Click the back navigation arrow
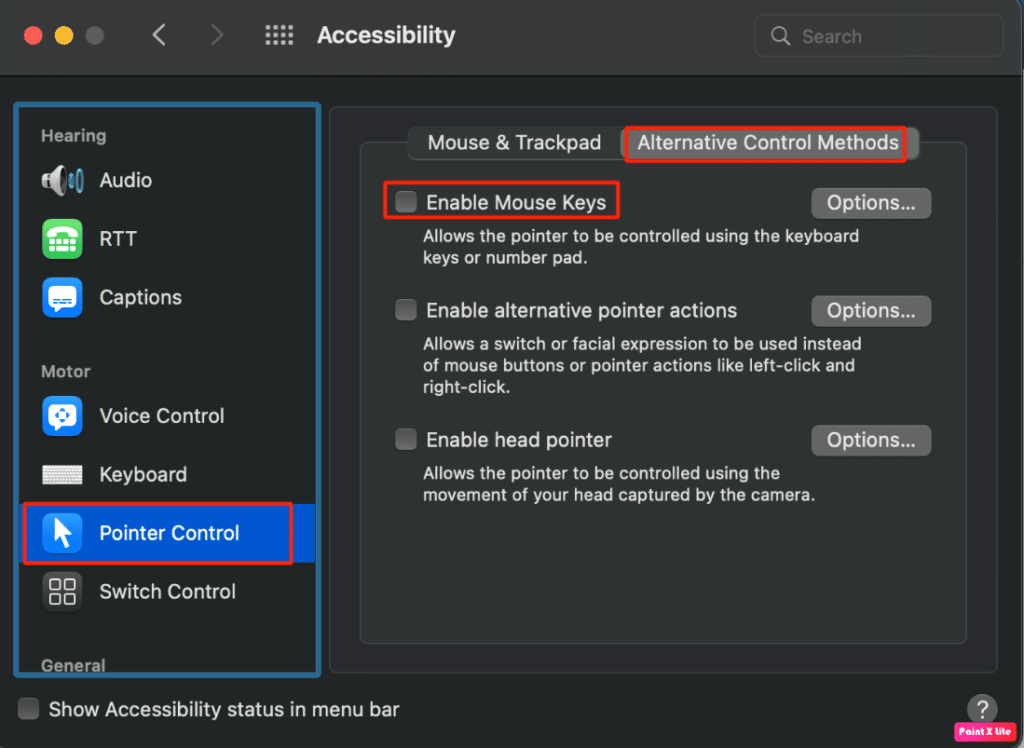Viewport: 1024px width, 748px height. click(160, 34)
